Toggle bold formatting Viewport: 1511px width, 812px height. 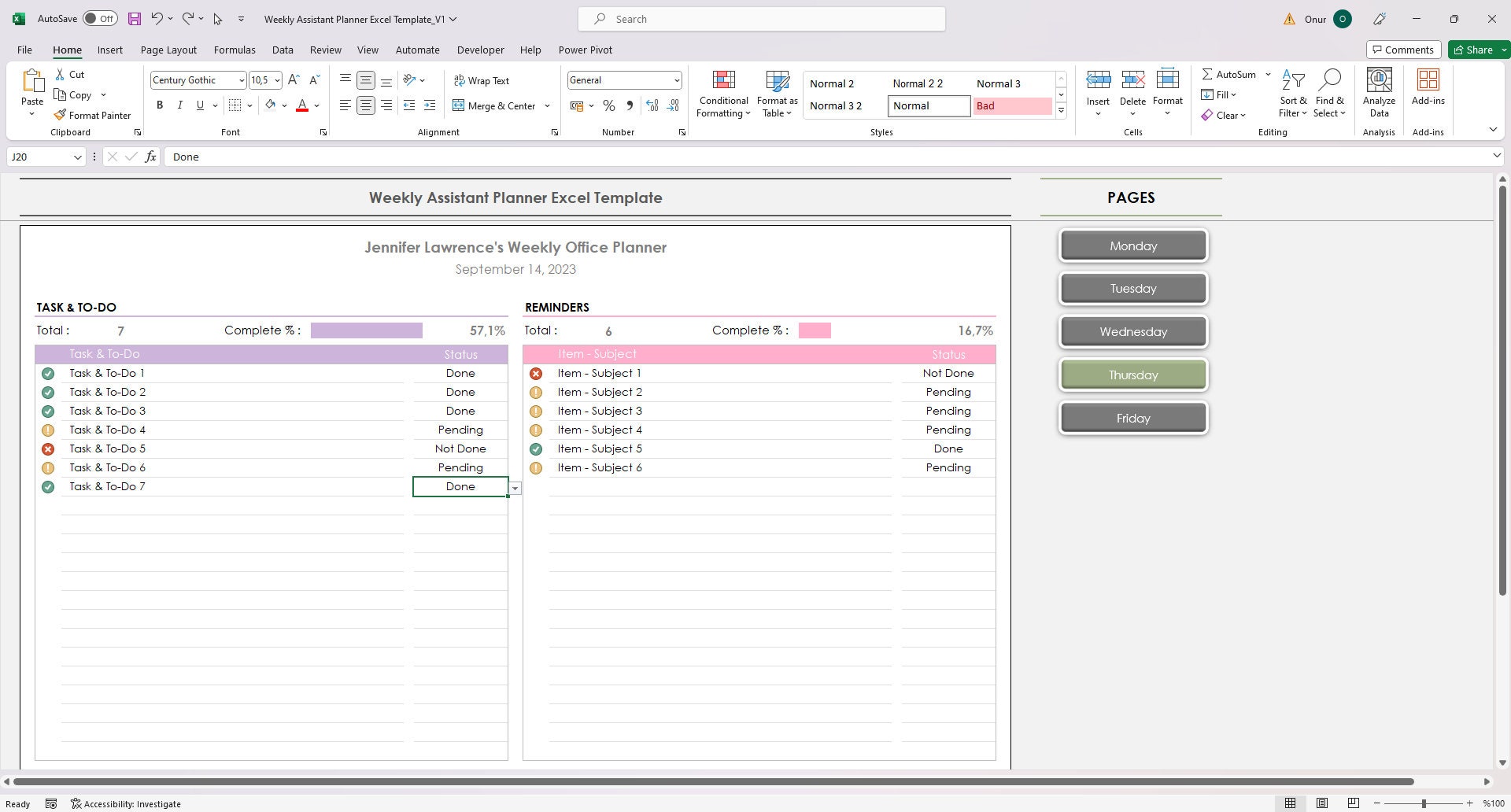coord(160,105)
